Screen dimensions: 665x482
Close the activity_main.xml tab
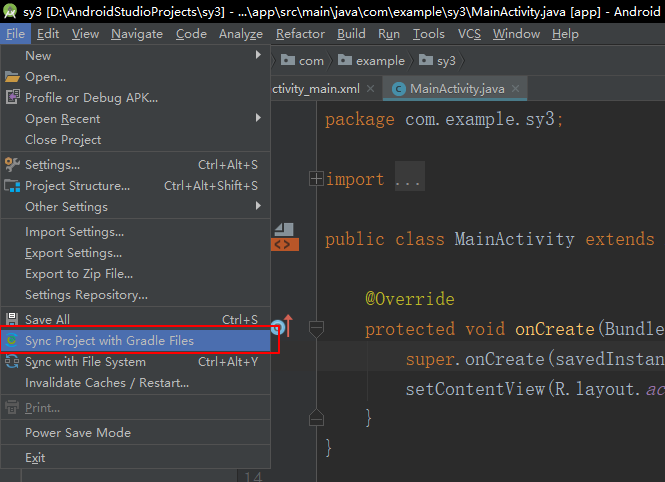[370, 89]
